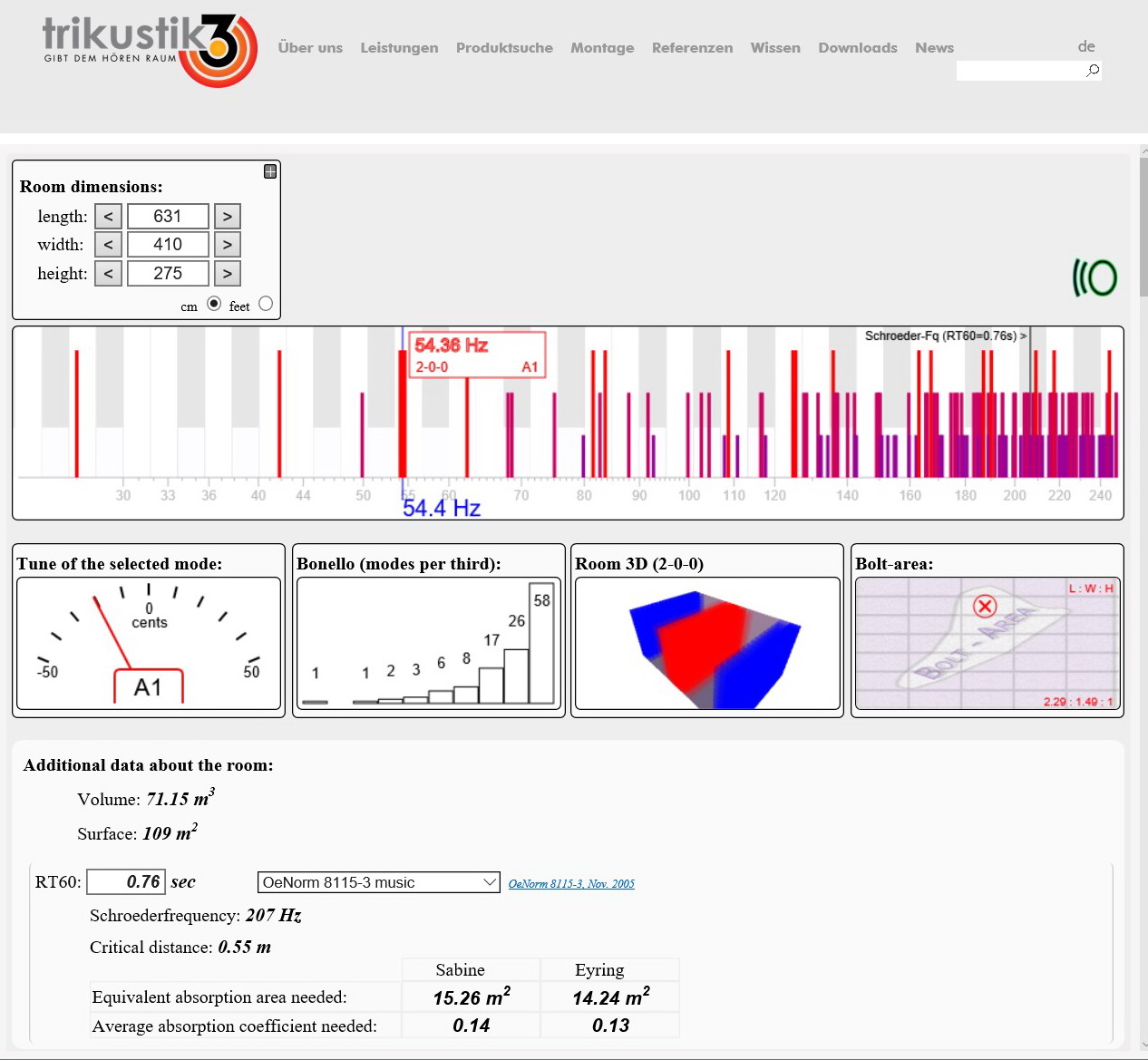Open the News menu
The image size is (1148, 1060).
[x=934, y=48]
